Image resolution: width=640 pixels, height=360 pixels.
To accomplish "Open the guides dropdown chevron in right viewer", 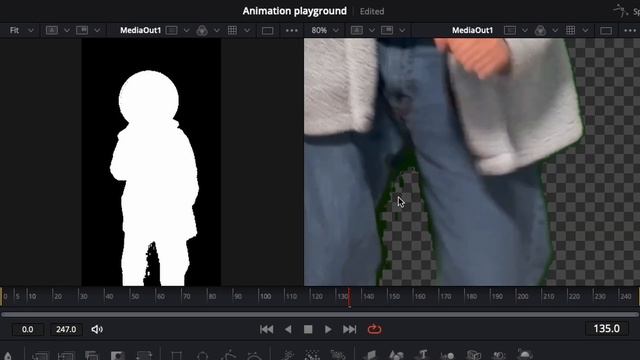I will (585, 30).
